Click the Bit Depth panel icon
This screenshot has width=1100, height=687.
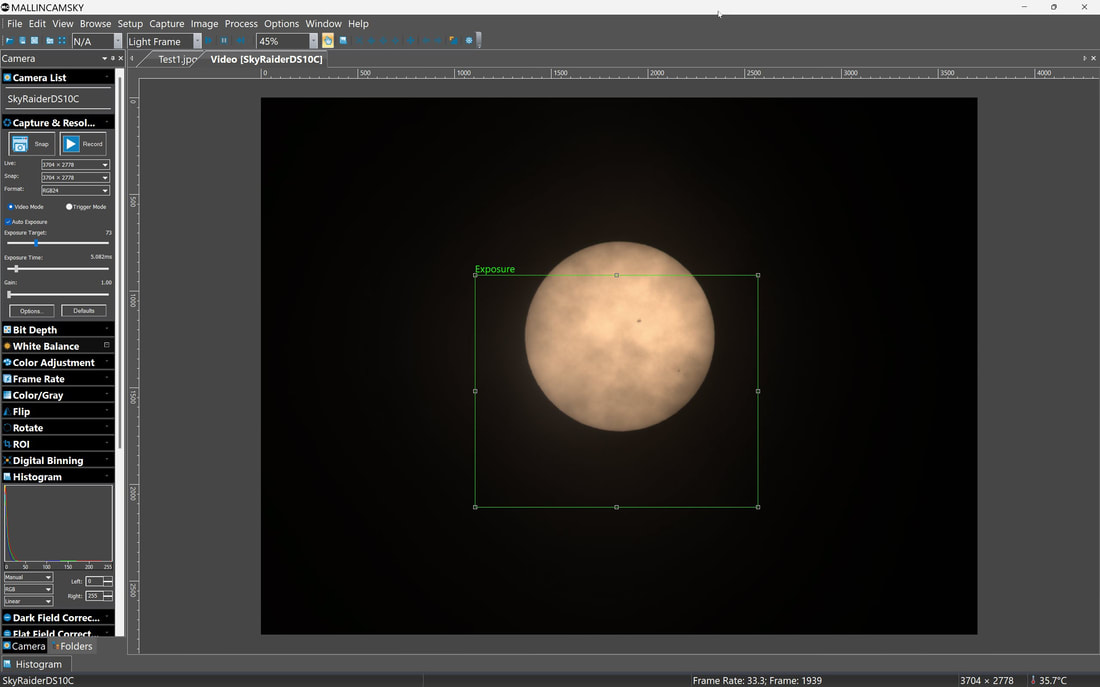coord(7,330)
